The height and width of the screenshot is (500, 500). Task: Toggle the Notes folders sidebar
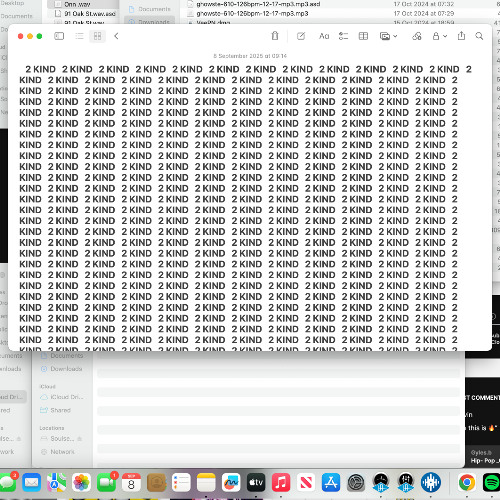(59, 36)
